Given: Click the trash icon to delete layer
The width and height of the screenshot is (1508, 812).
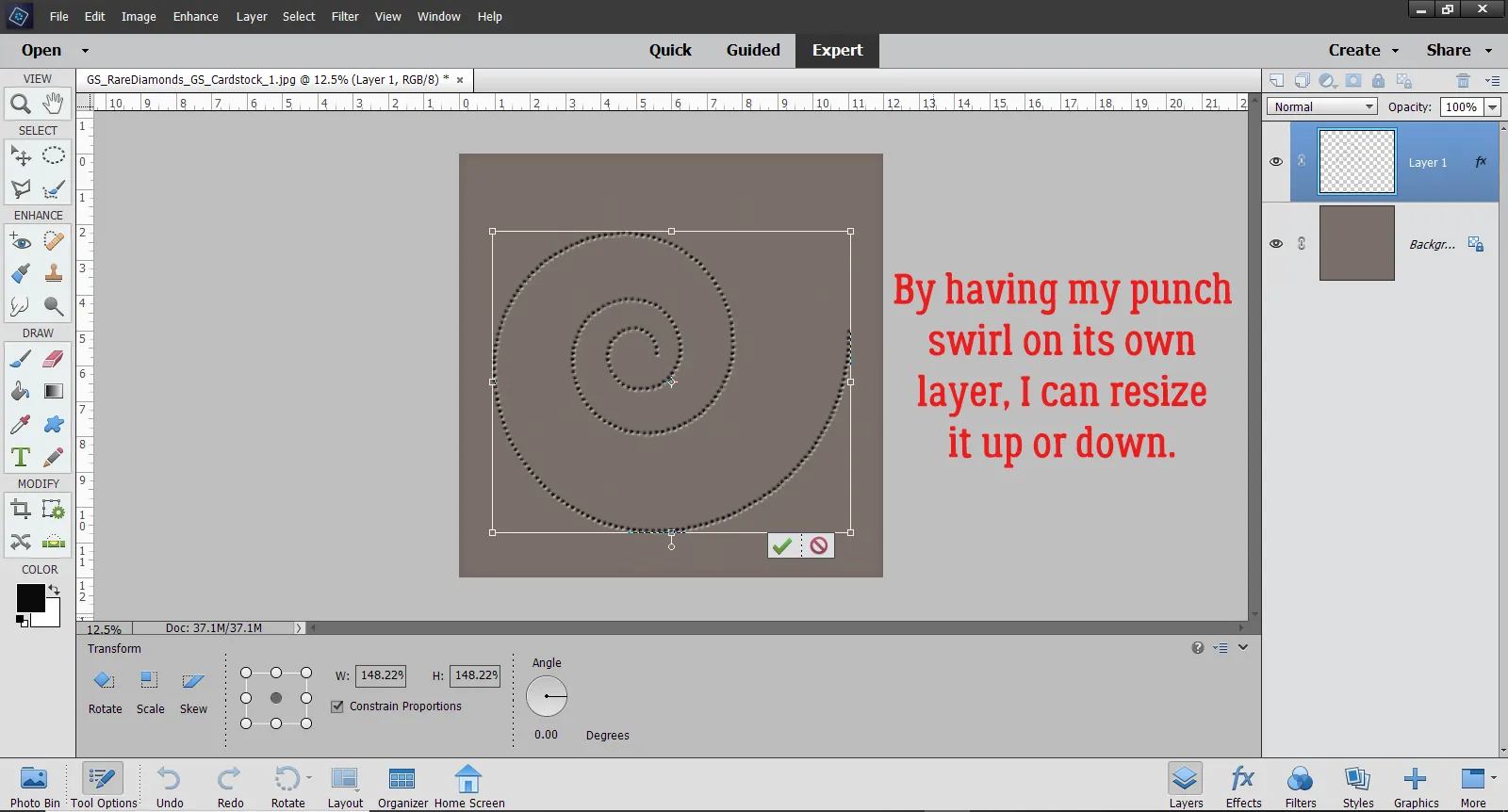Looking at the screenshot, I should tap(1463, 81).
